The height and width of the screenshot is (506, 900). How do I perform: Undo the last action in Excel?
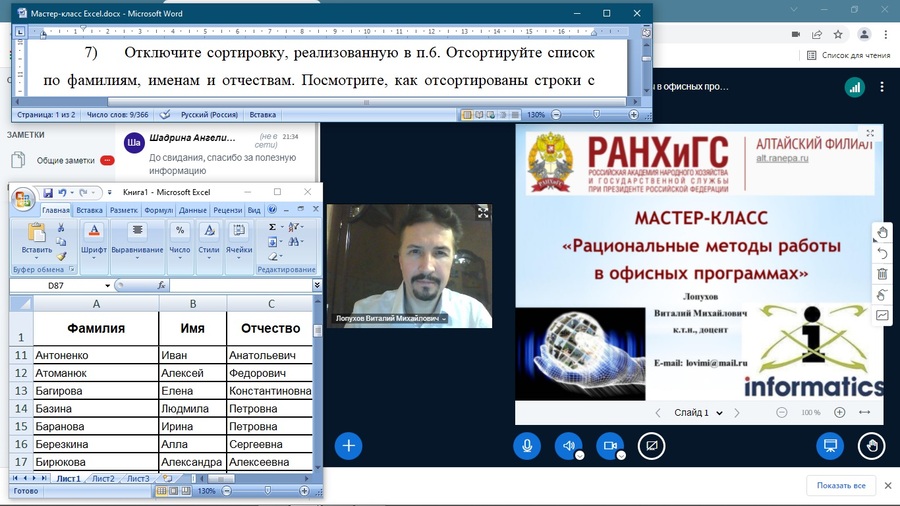click(x=62, y=193)
